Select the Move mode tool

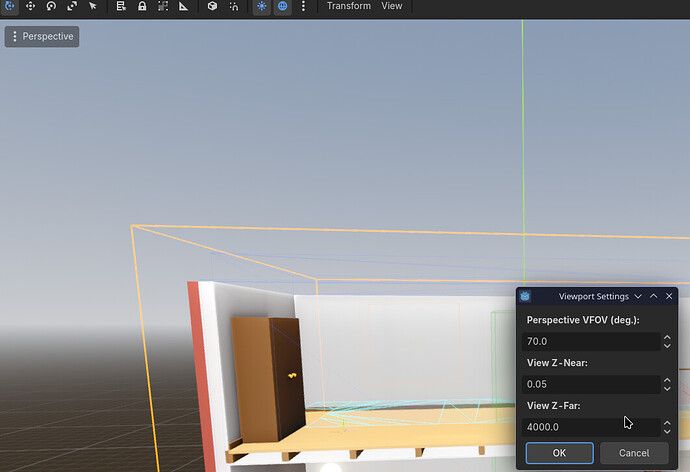click(x=29, y=6)
